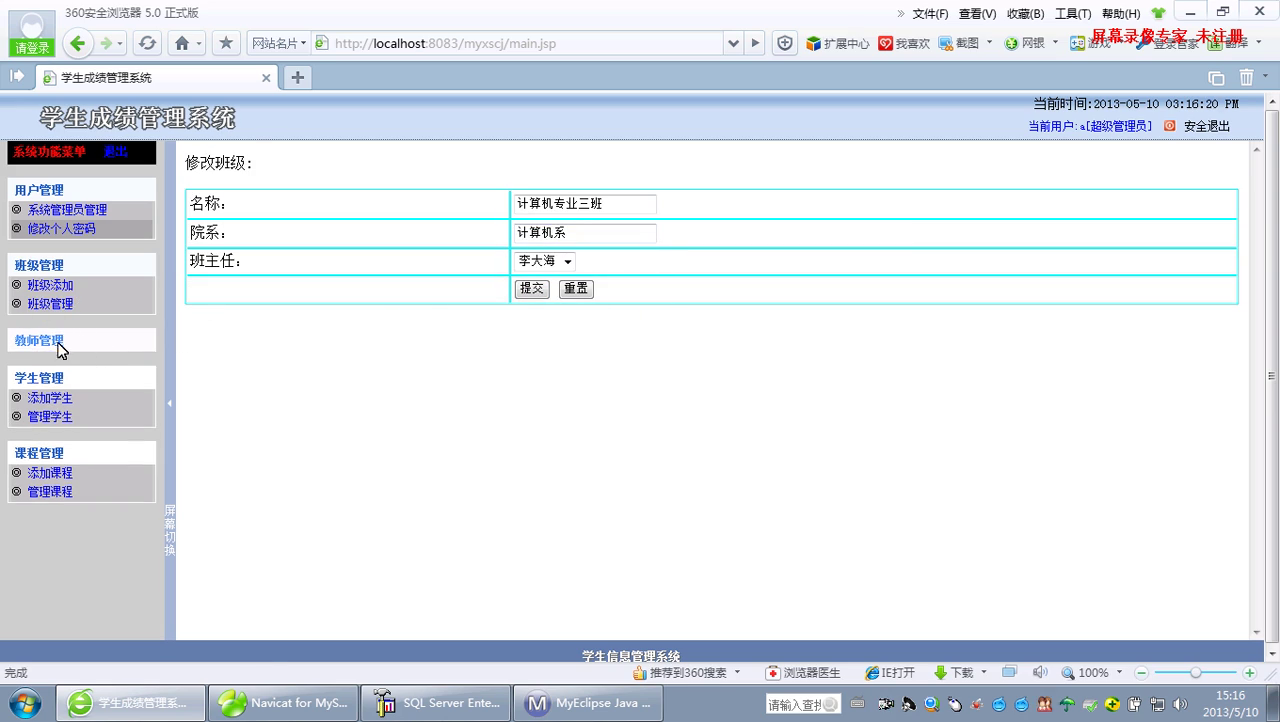
Task: Expand 推荐到360搜索 dropdown arrow
Action: [x=737, y=673]
